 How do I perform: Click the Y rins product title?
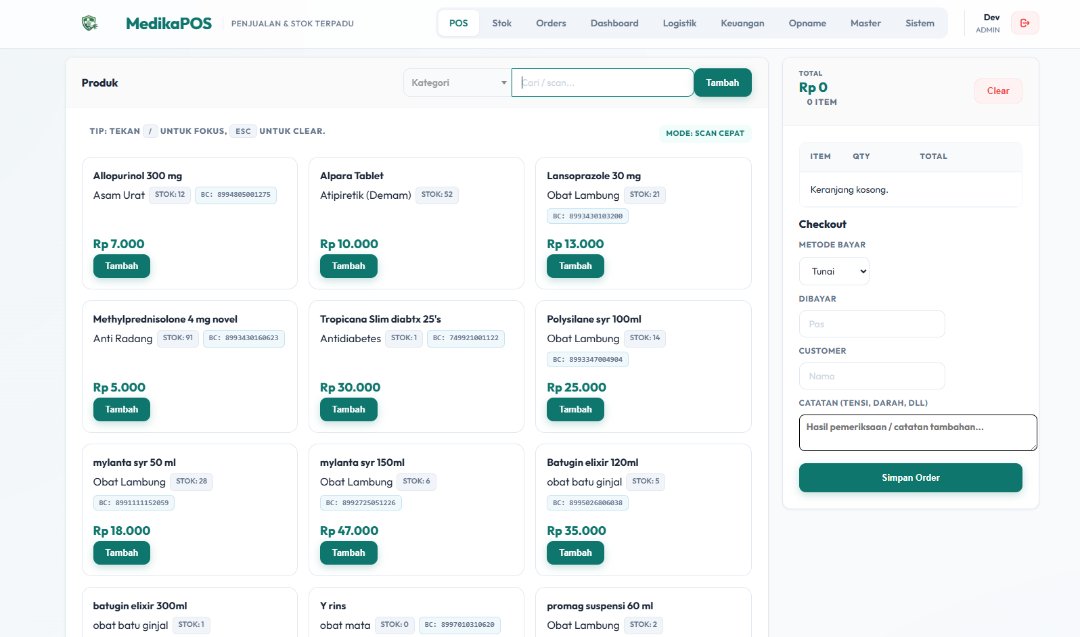point(333,606)
